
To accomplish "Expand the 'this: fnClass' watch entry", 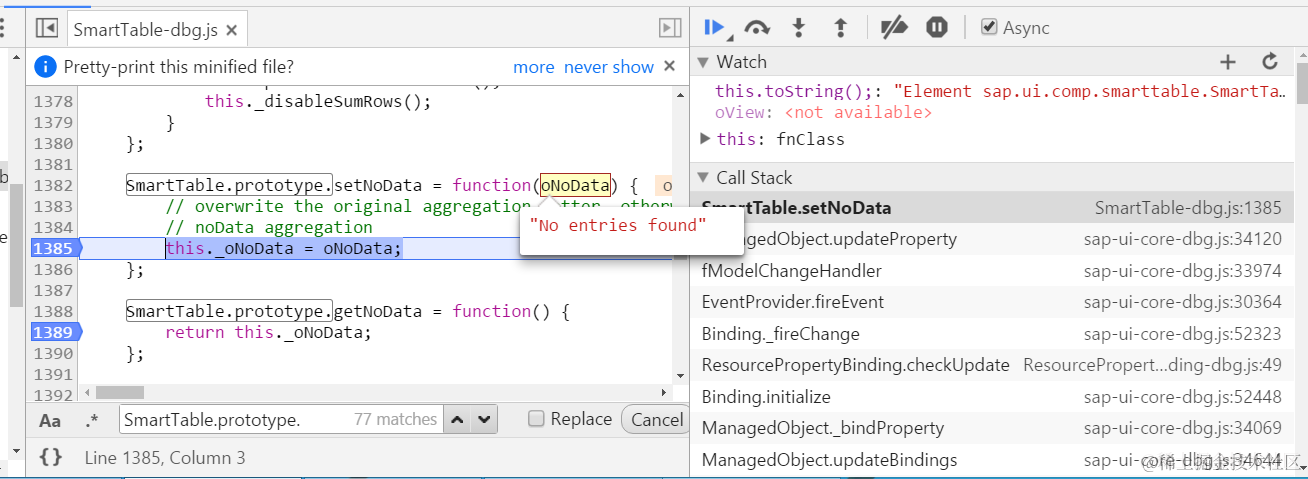I will (706, 139).
